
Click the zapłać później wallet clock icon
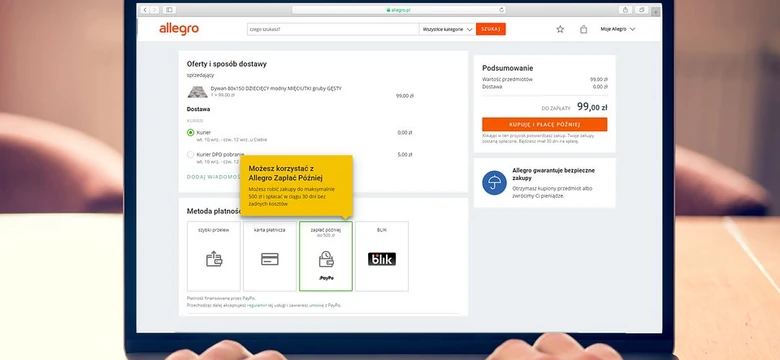pos(326,259)
